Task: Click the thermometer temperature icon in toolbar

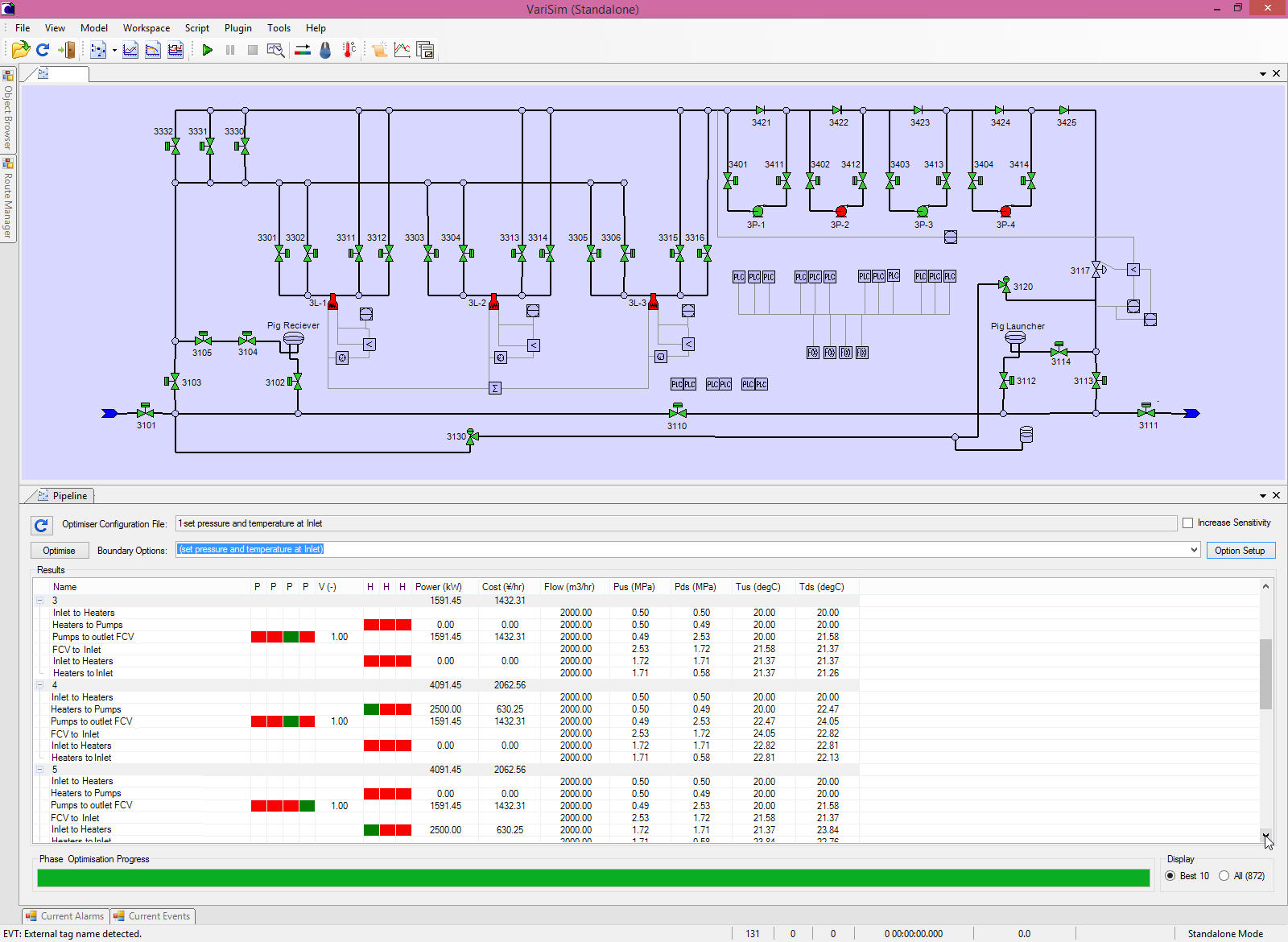Action: coord(349,50)
